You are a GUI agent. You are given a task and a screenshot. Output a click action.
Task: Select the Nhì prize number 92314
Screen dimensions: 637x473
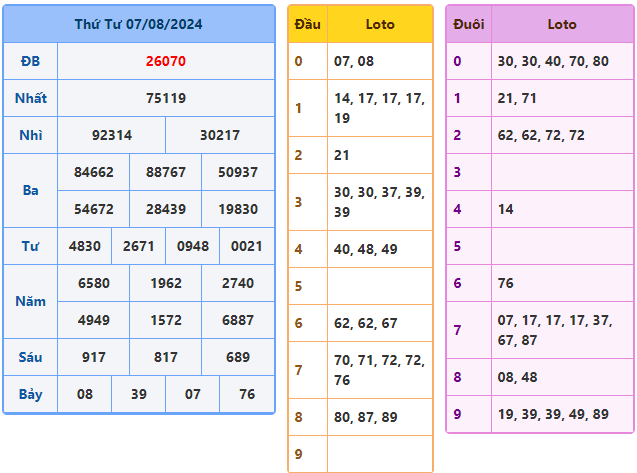pyautogui.click(x=111, y=135)
